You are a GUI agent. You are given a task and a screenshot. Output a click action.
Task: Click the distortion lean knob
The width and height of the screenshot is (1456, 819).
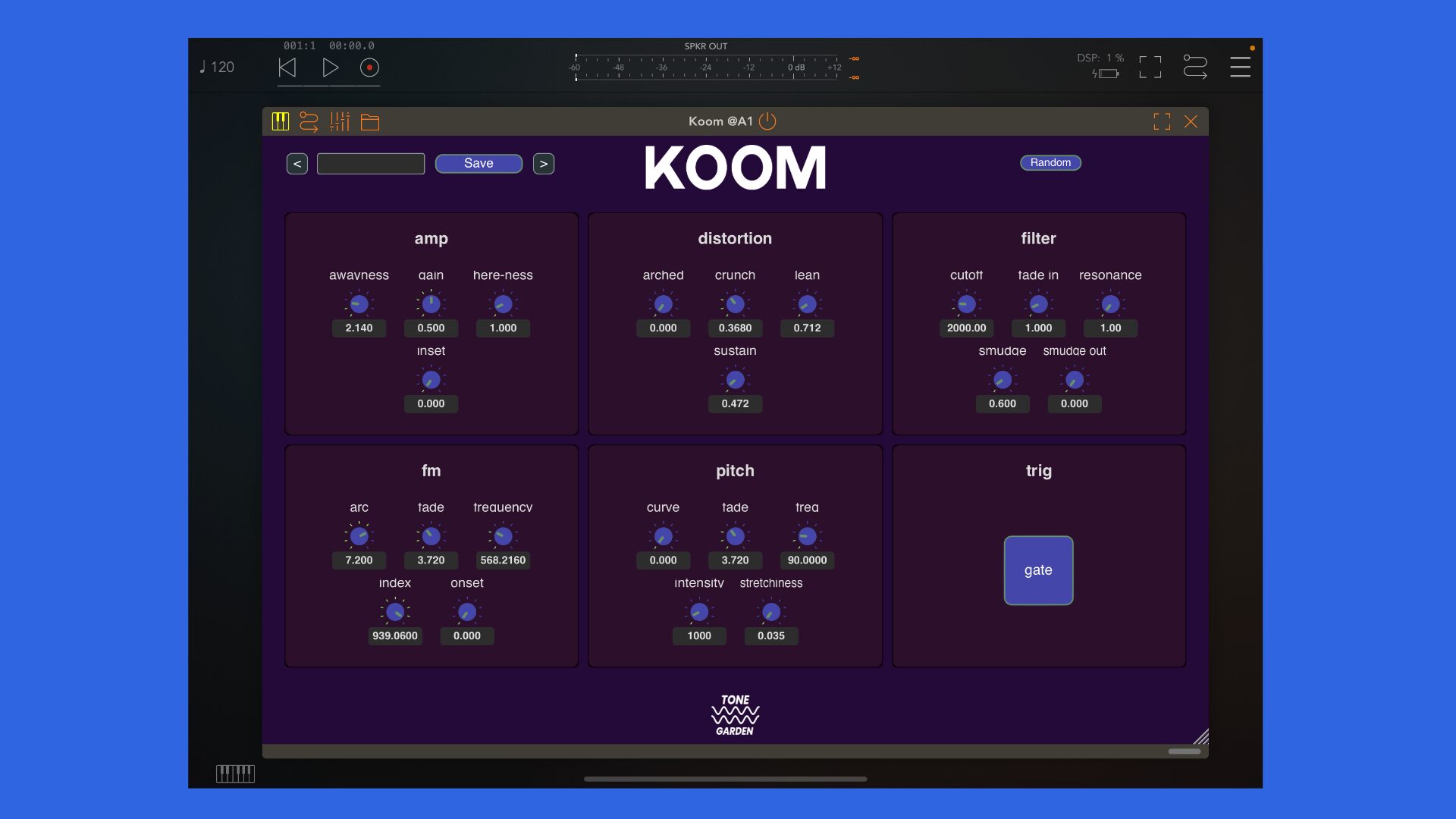click(x=807, y=304)
